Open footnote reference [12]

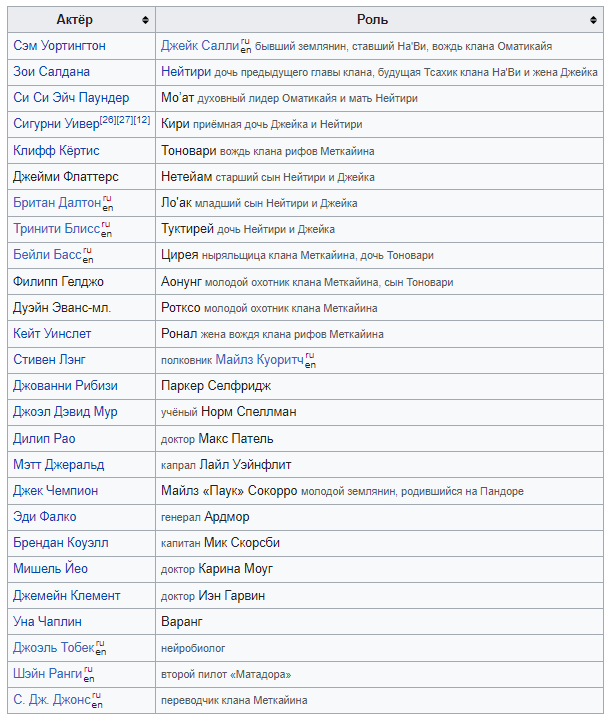[142, 120]
